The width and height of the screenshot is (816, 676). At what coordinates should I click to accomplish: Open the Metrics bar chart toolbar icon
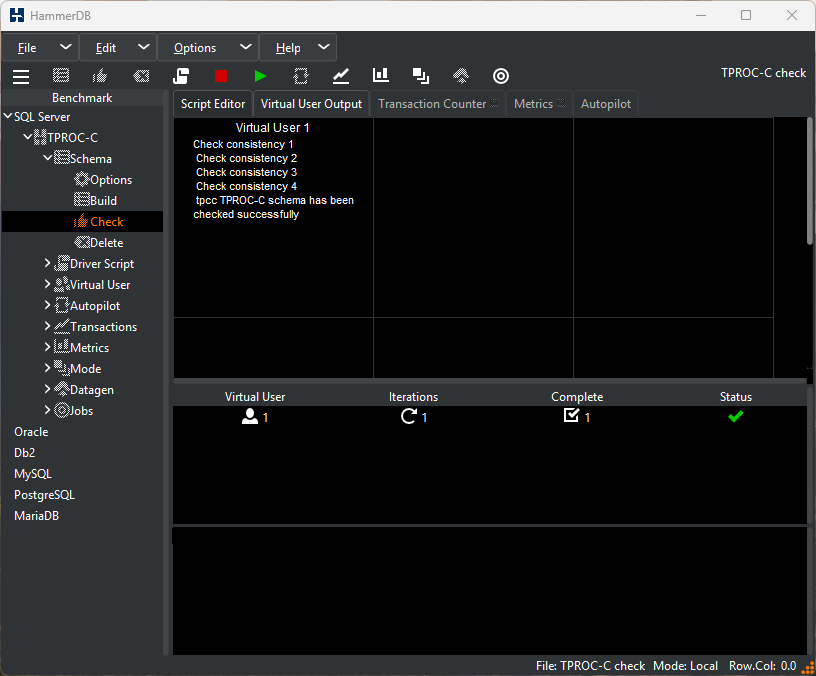[x=381, y=75]
